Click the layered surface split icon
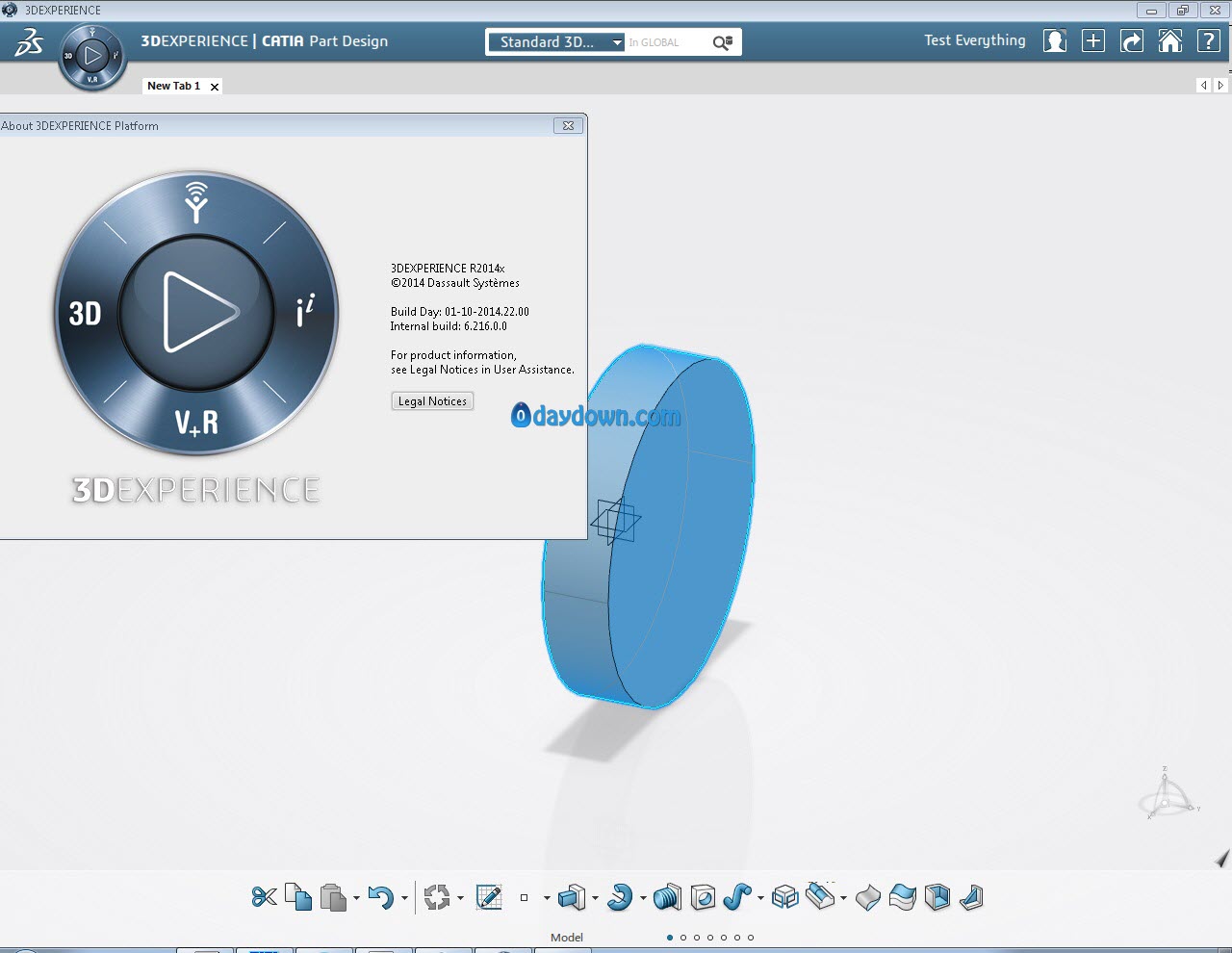 coord(903,897)
